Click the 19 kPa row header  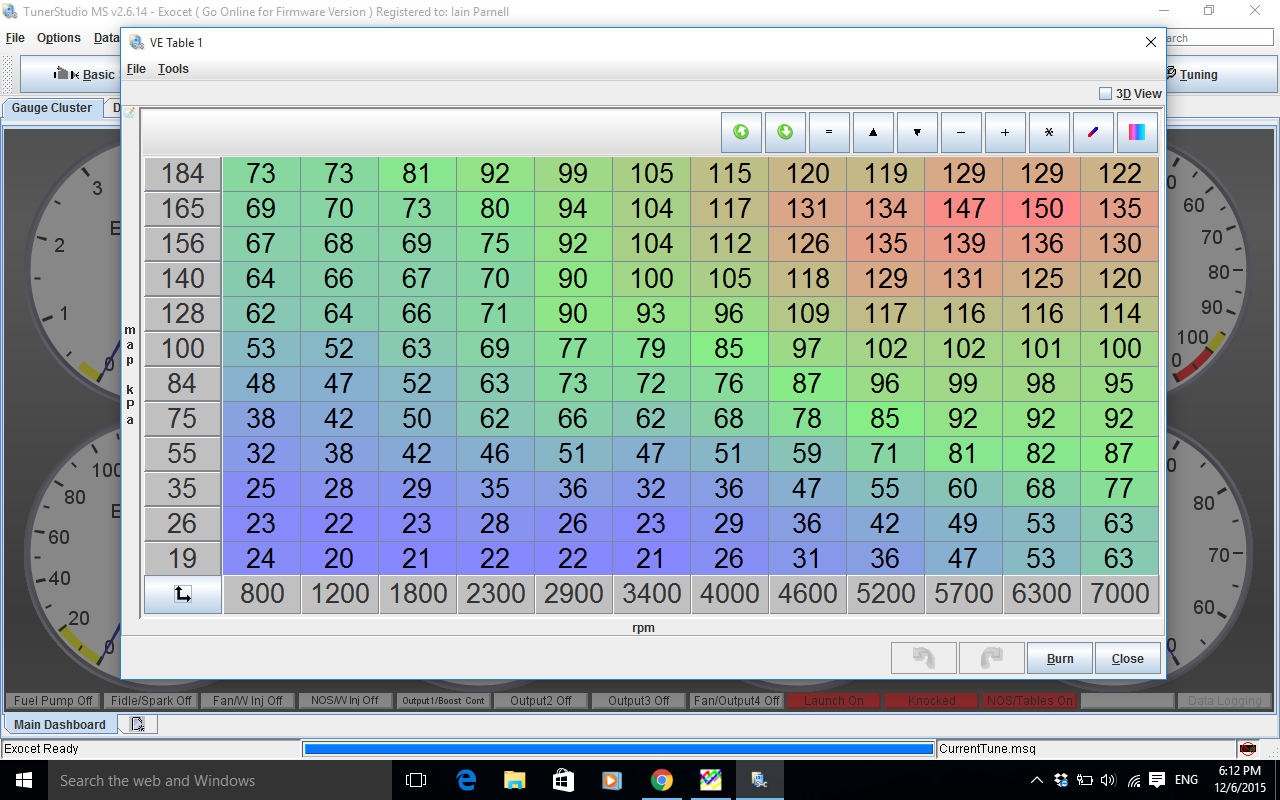click(183, 559)
